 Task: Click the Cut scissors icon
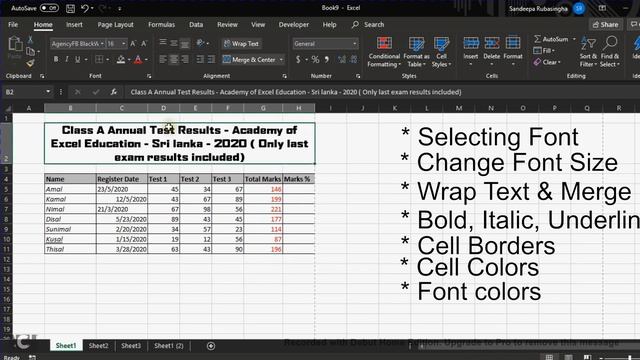point(30,40)
